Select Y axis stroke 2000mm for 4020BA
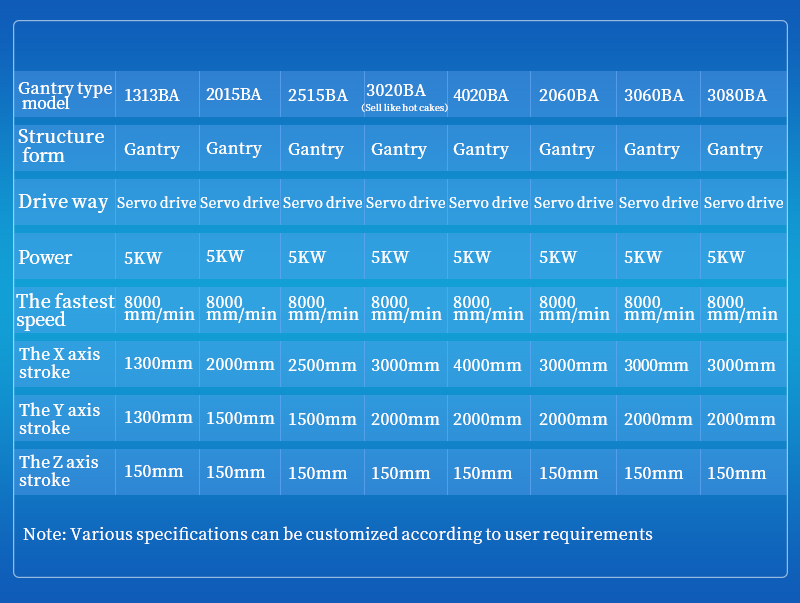This screenshot has width=800, height=603. [x=487, y=419]
